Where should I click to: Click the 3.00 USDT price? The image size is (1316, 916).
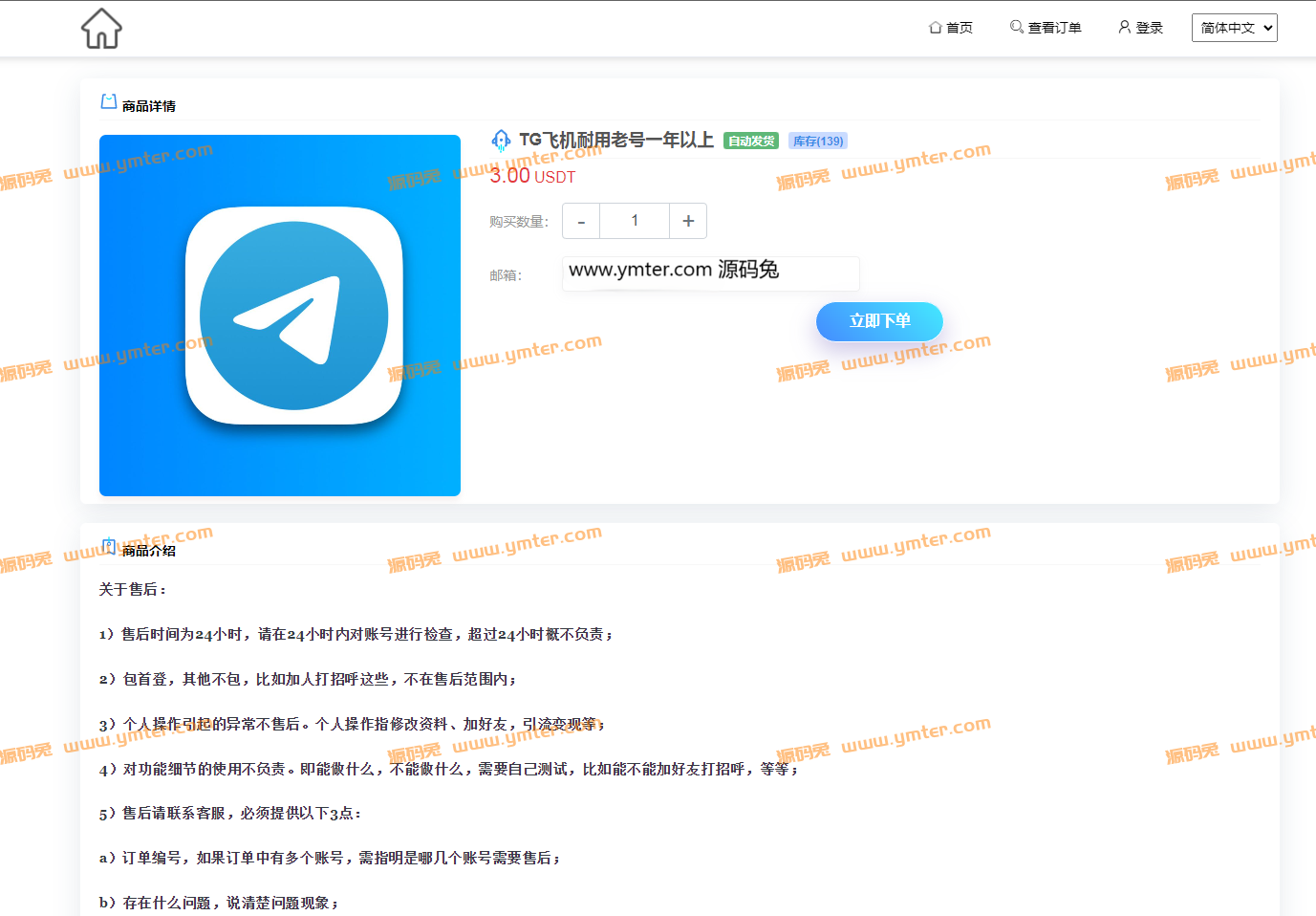(532, 176)
